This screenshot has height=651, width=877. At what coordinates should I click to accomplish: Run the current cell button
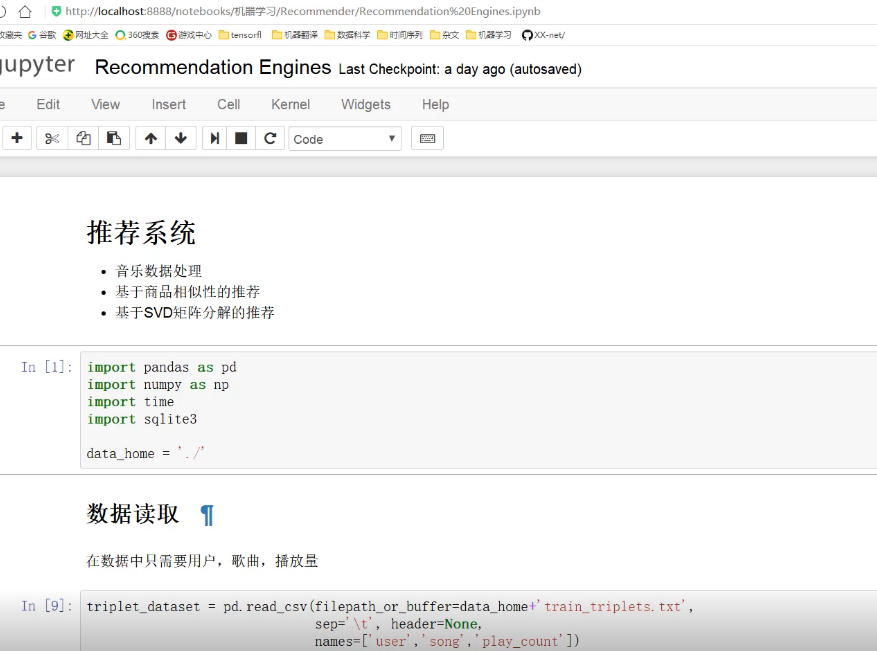pyautogui.click(x=214, y=139)
